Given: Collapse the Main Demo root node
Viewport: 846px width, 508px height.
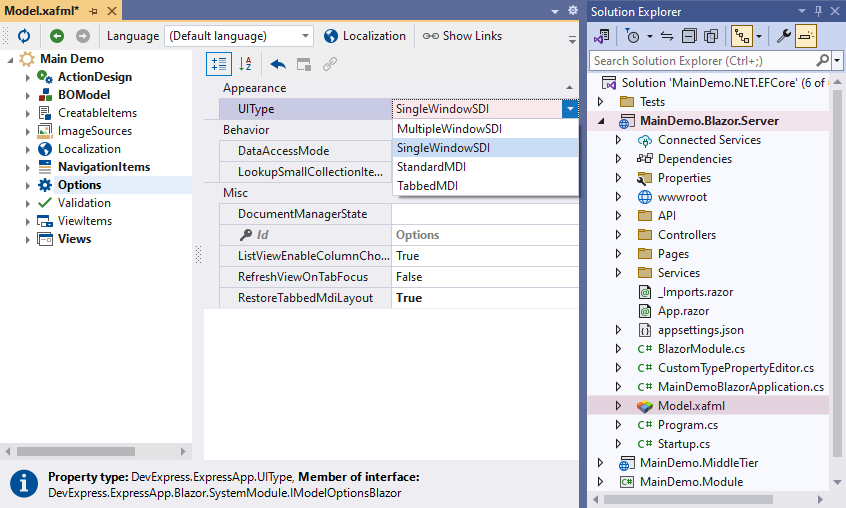Looking at the screenshot, I should (x=10, y=59).
